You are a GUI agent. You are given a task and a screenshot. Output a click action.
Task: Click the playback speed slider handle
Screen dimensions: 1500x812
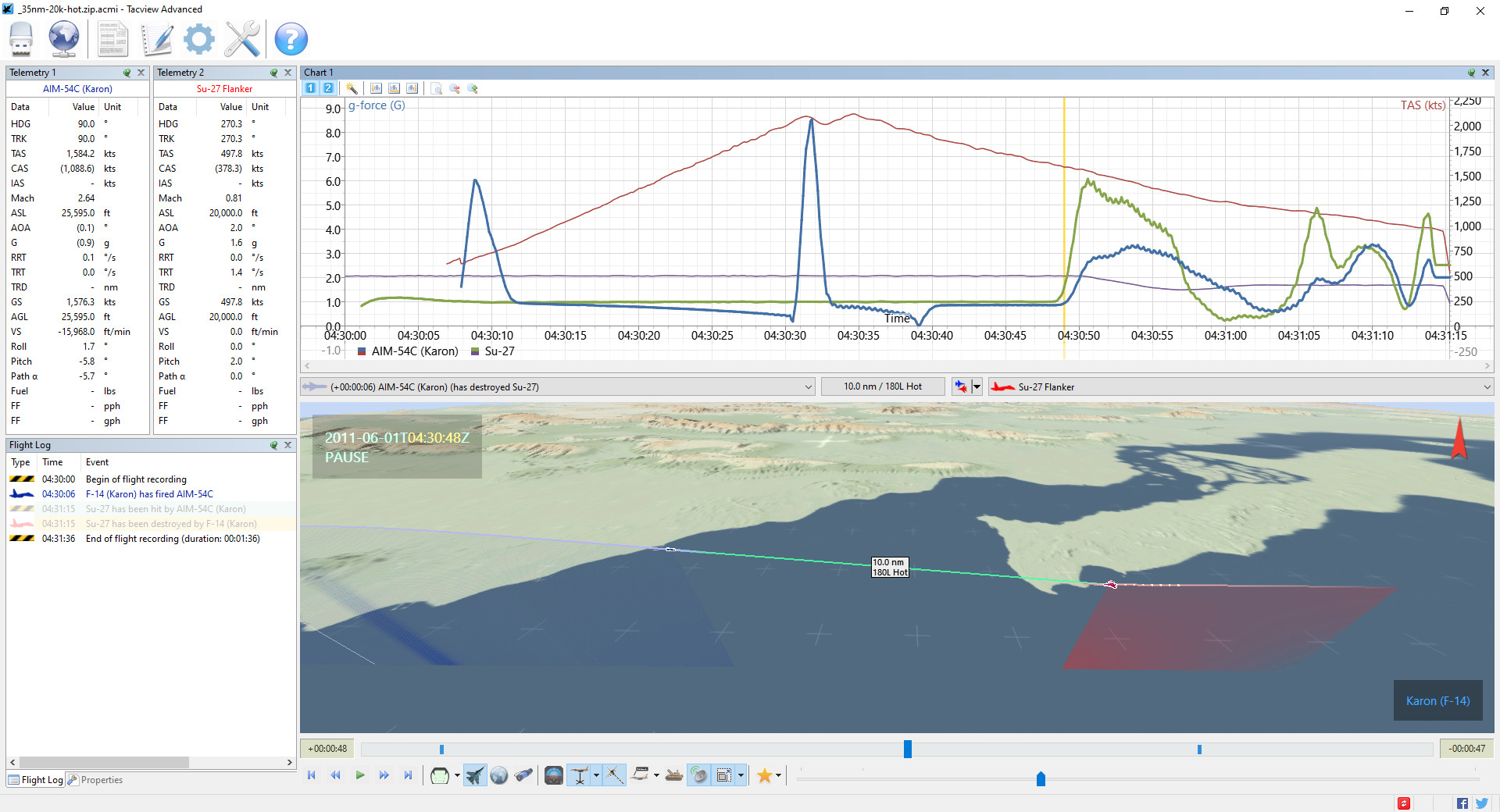click(x=1041, y=778)
